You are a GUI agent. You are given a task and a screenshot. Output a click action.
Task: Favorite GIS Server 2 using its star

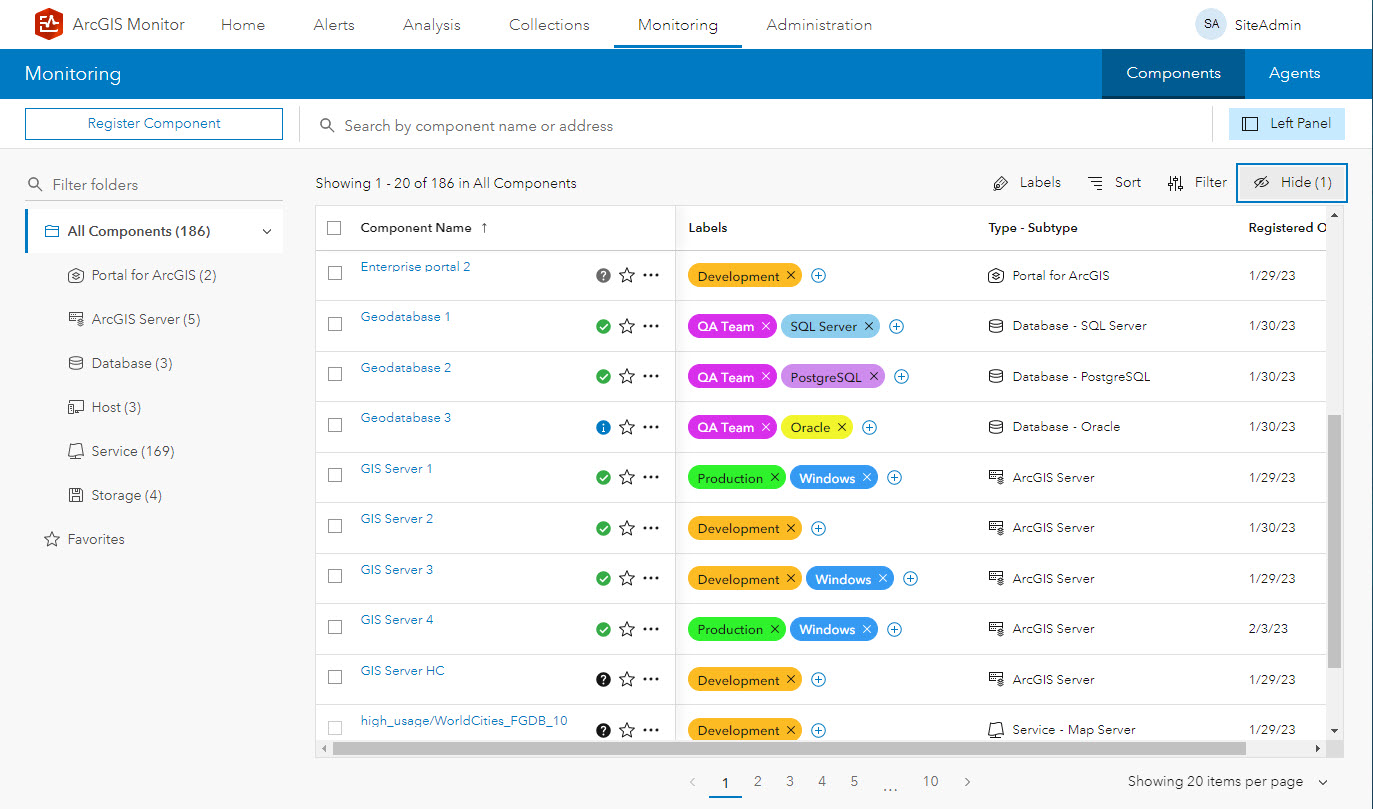click(627, 527)
